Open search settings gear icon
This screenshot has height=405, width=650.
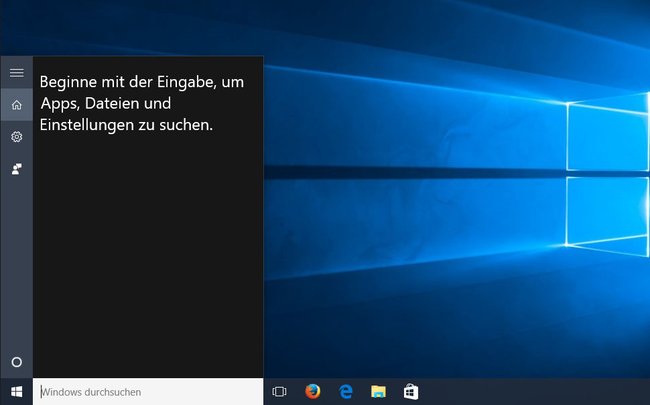(17, 136)
